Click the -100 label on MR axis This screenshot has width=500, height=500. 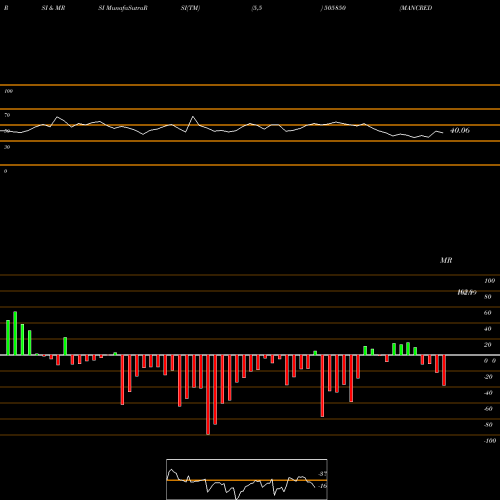click(x=490, y=441)
